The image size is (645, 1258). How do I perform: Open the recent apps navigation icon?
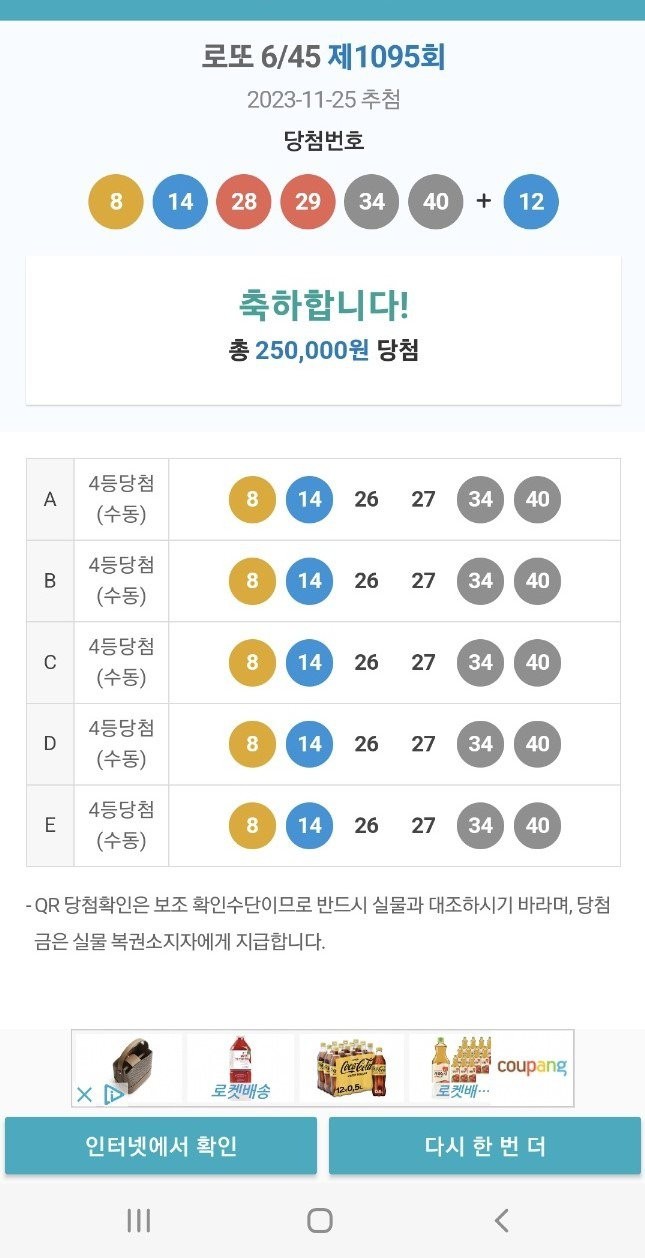click(138, 1220)
